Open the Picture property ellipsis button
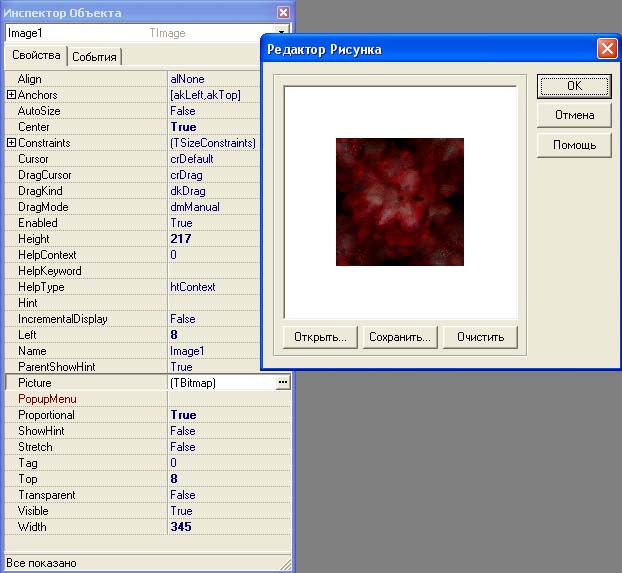The height and width of the screenshot is (573, 622). pos(282,383)
